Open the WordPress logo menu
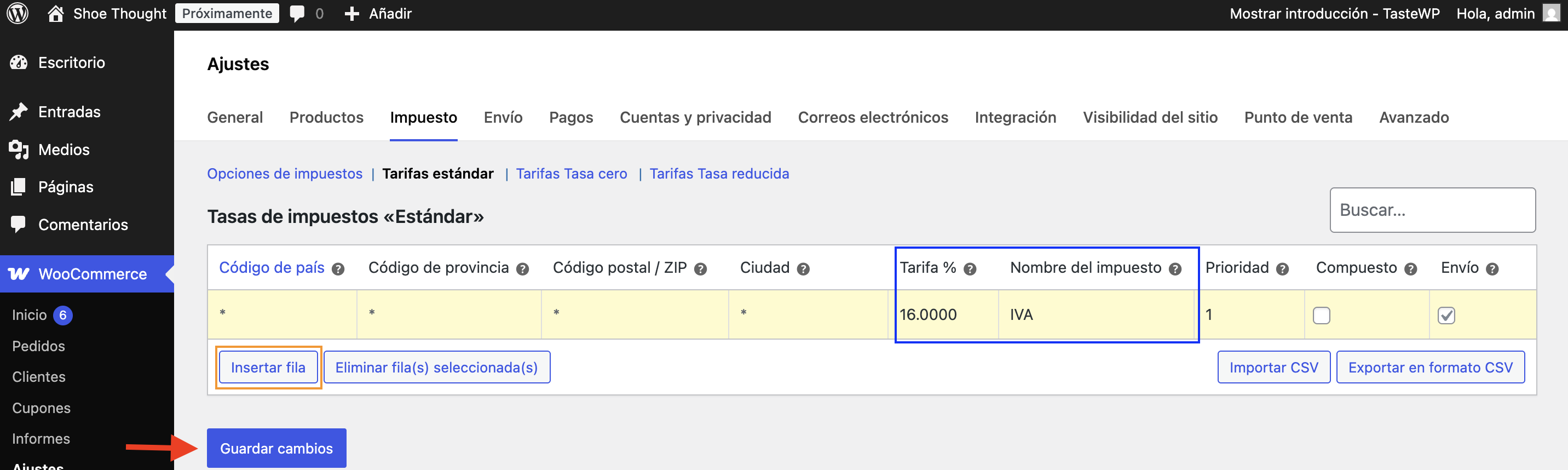Image resolution: width=1568 pixels, height=470 pixels. click(x=18, y=13)
